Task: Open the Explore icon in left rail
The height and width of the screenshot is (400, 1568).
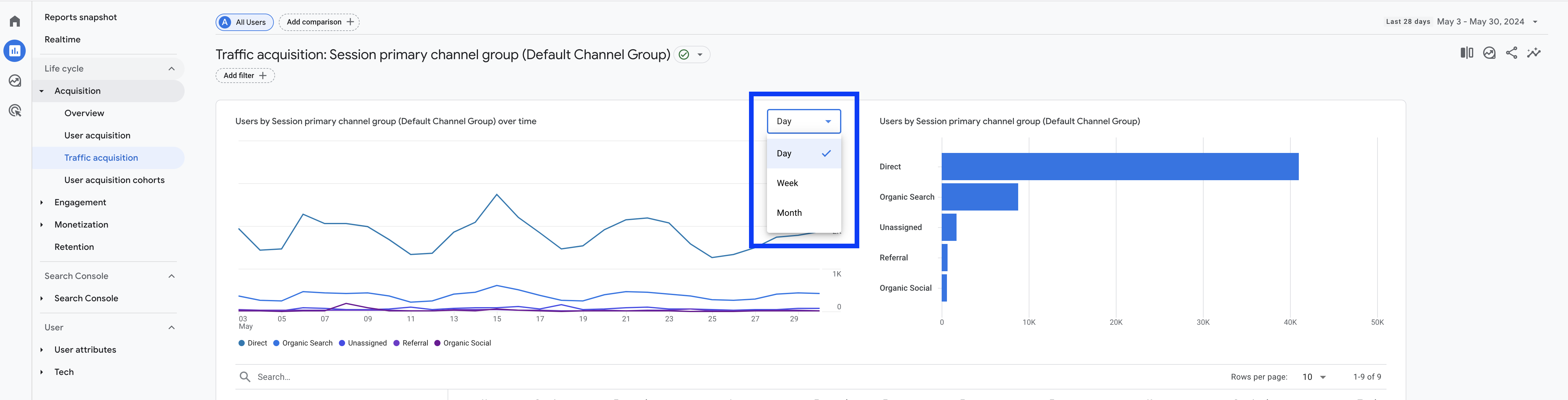Action: pyautogui.click(x=15, y=81)
